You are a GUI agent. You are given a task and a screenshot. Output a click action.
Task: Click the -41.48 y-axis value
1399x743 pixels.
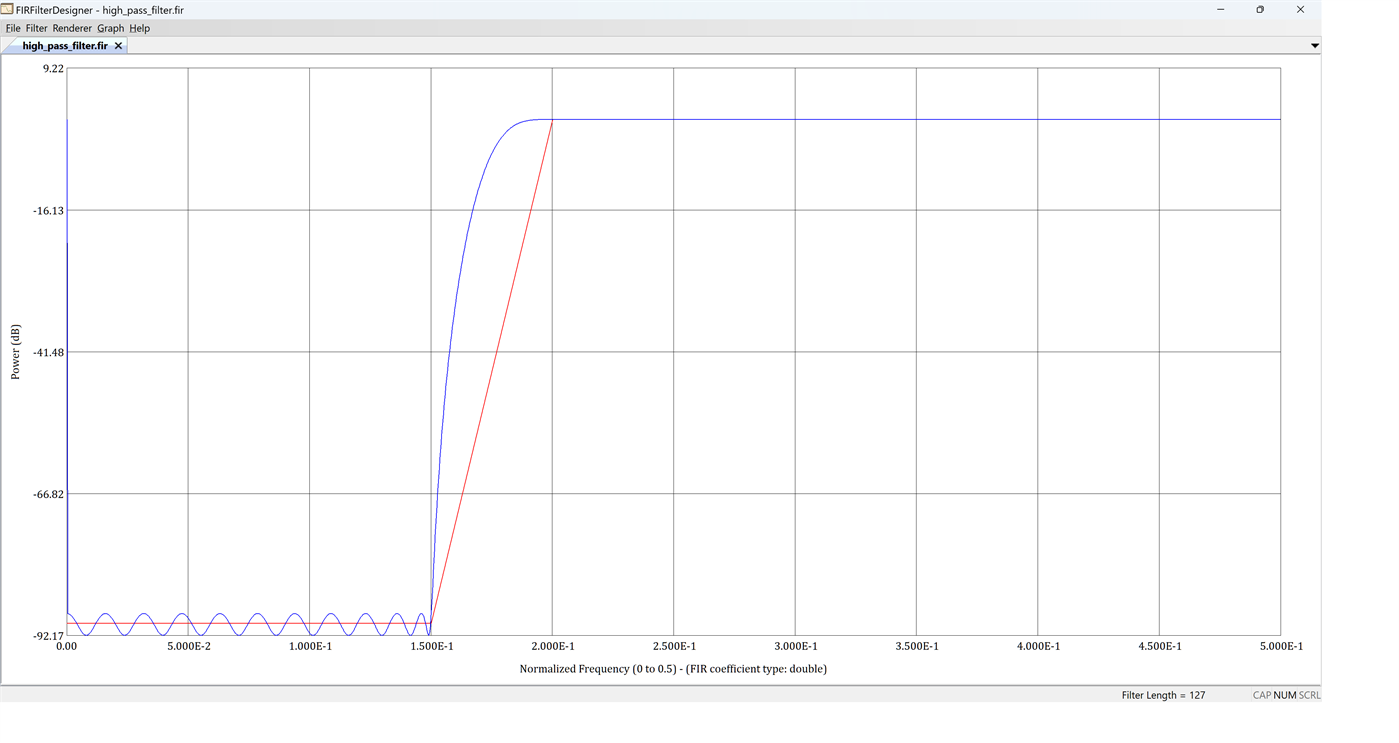(x=48, y=352)
